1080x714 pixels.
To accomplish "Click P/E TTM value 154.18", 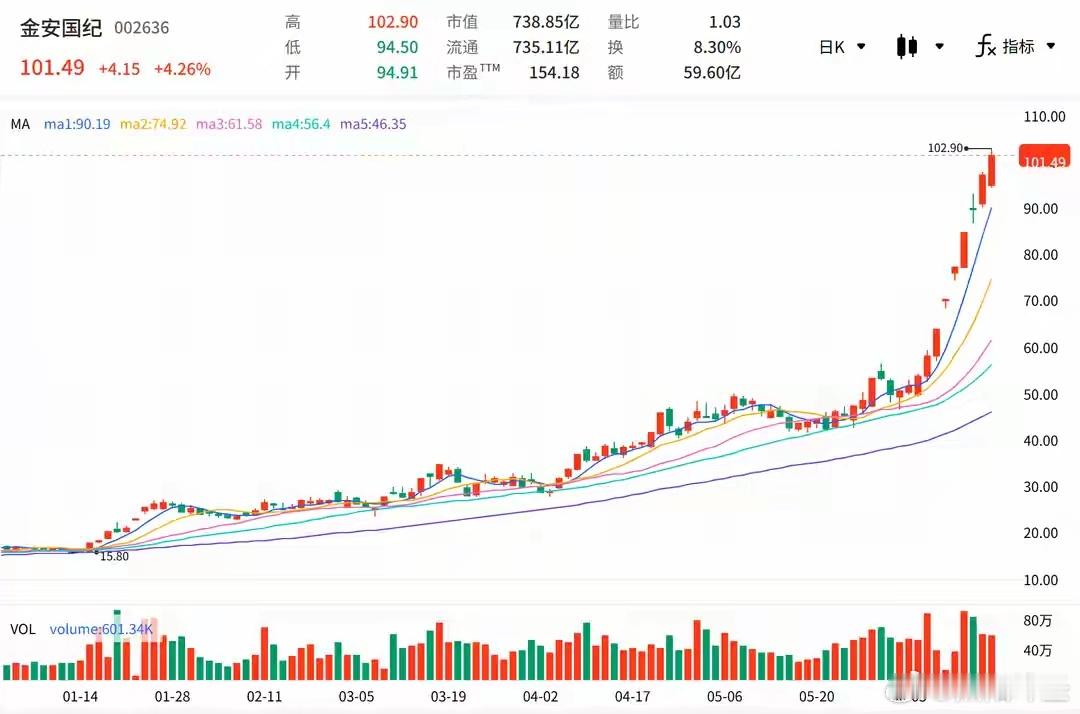I will (554, 72).
